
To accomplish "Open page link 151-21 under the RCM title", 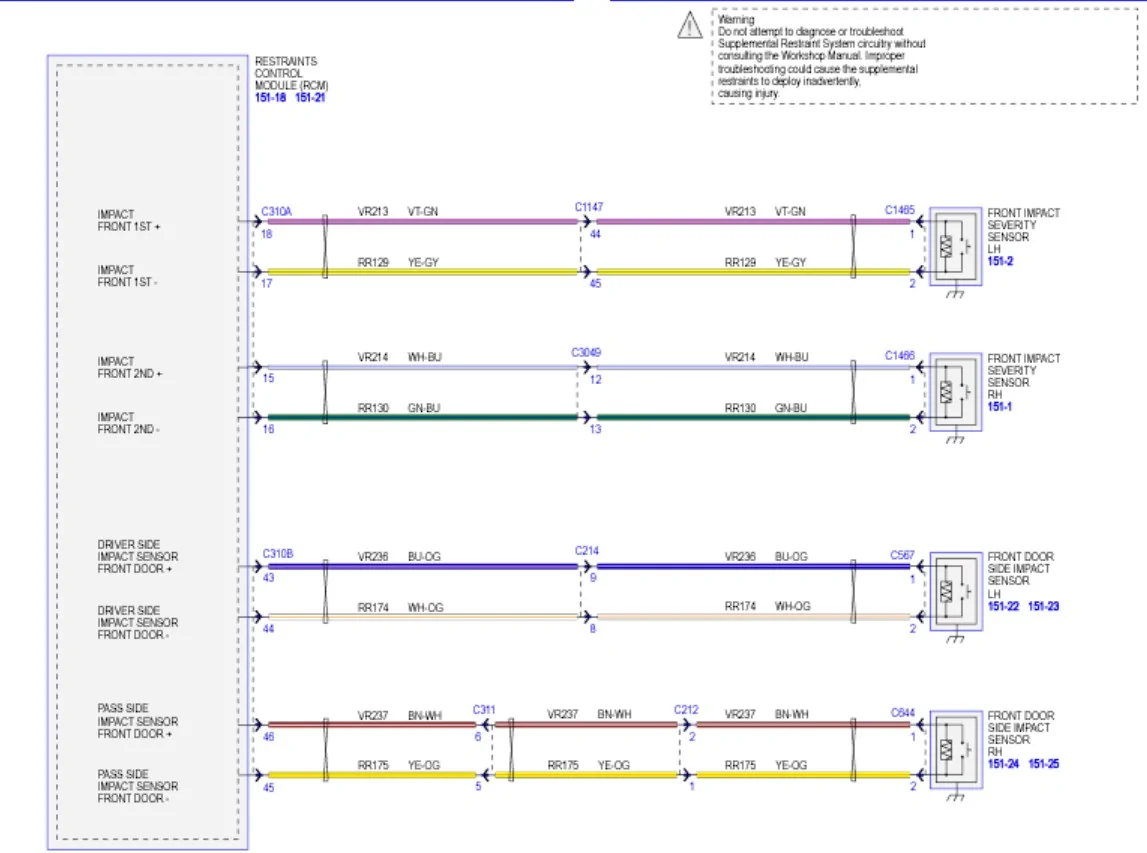I will (309, 97).
